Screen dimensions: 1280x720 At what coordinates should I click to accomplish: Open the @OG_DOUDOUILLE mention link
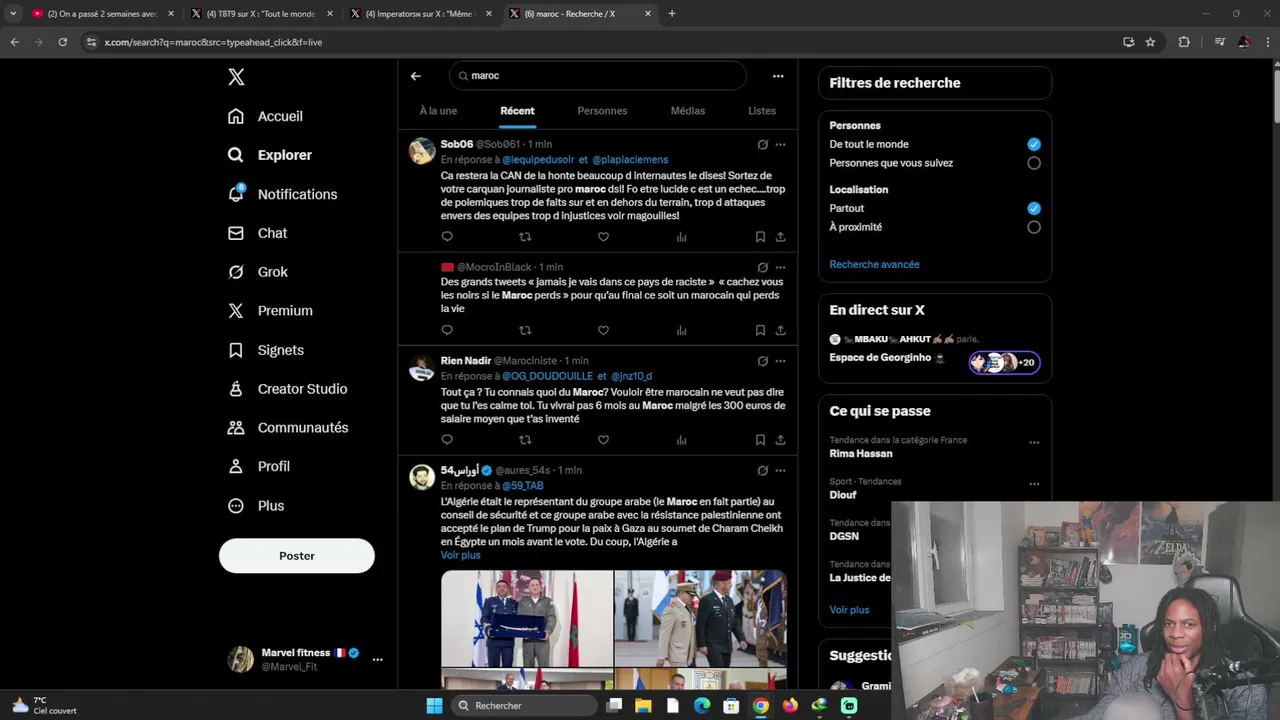tap(547, 376)
